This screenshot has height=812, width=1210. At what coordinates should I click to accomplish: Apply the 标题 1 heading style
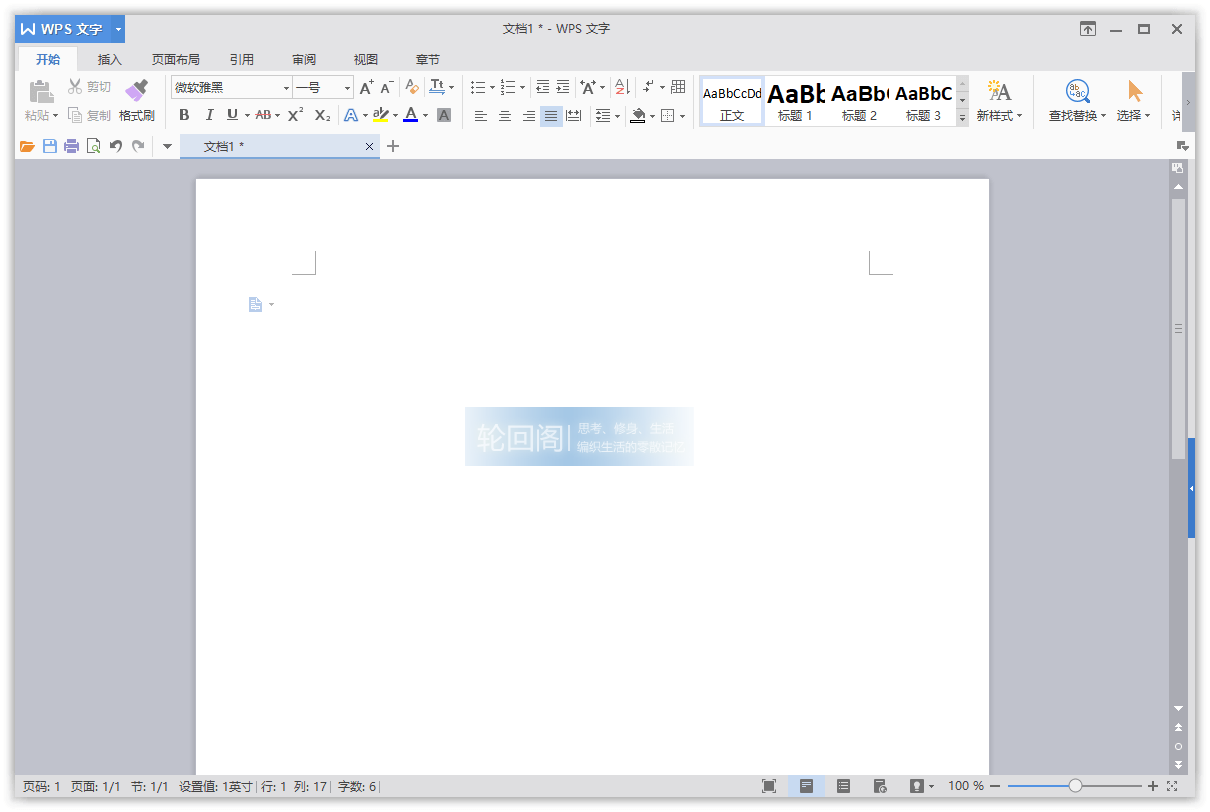(796, 101)
